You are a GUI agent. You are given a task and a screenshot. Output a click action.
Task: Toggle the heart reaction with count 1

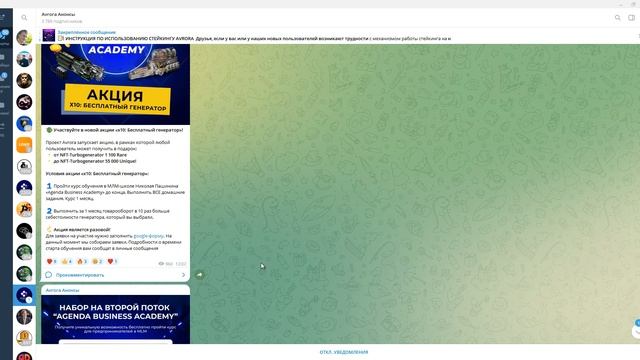112,262
